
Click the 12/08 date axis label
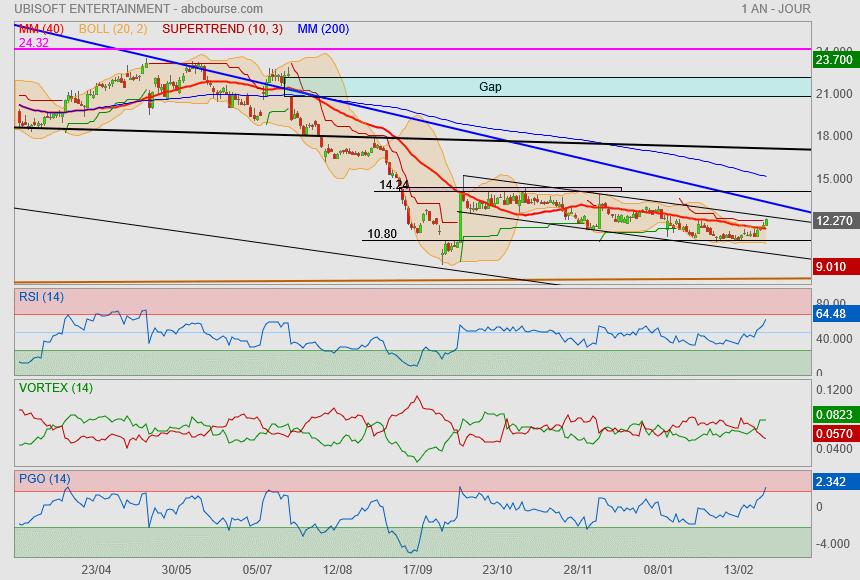(x=337, y=570)
